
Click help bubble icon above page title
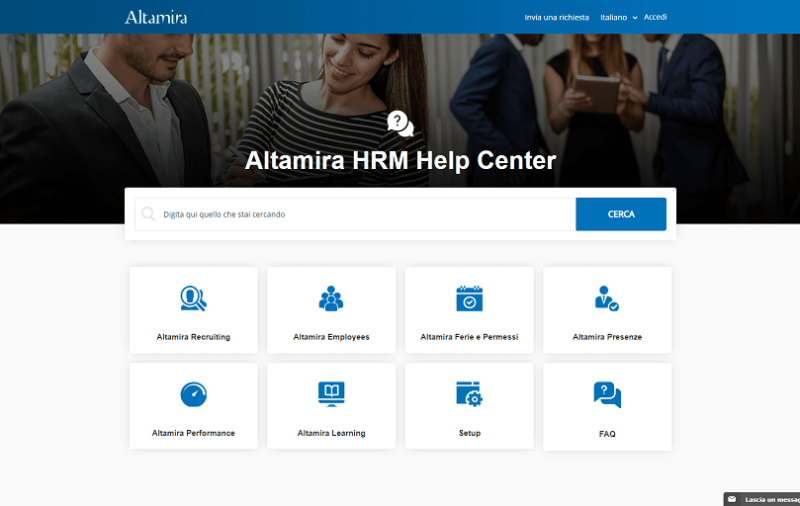click(401, 124)
